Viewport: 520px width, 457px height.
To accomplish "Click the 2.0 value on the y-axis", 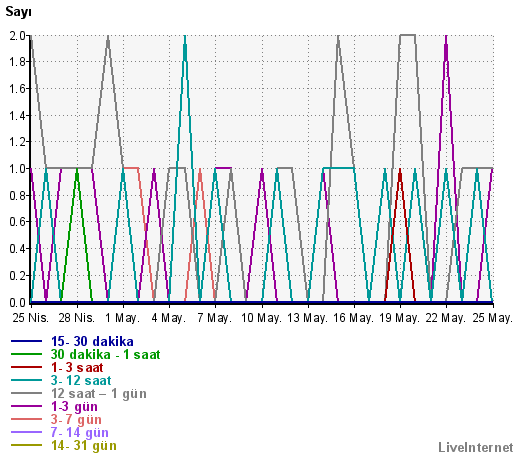I will click(18, 35).
